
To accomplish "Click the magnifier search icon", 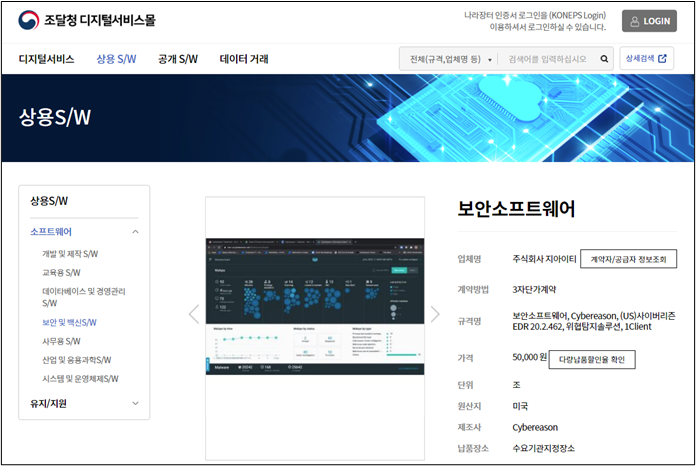I will pyautogui.click(x=604, y=59).
